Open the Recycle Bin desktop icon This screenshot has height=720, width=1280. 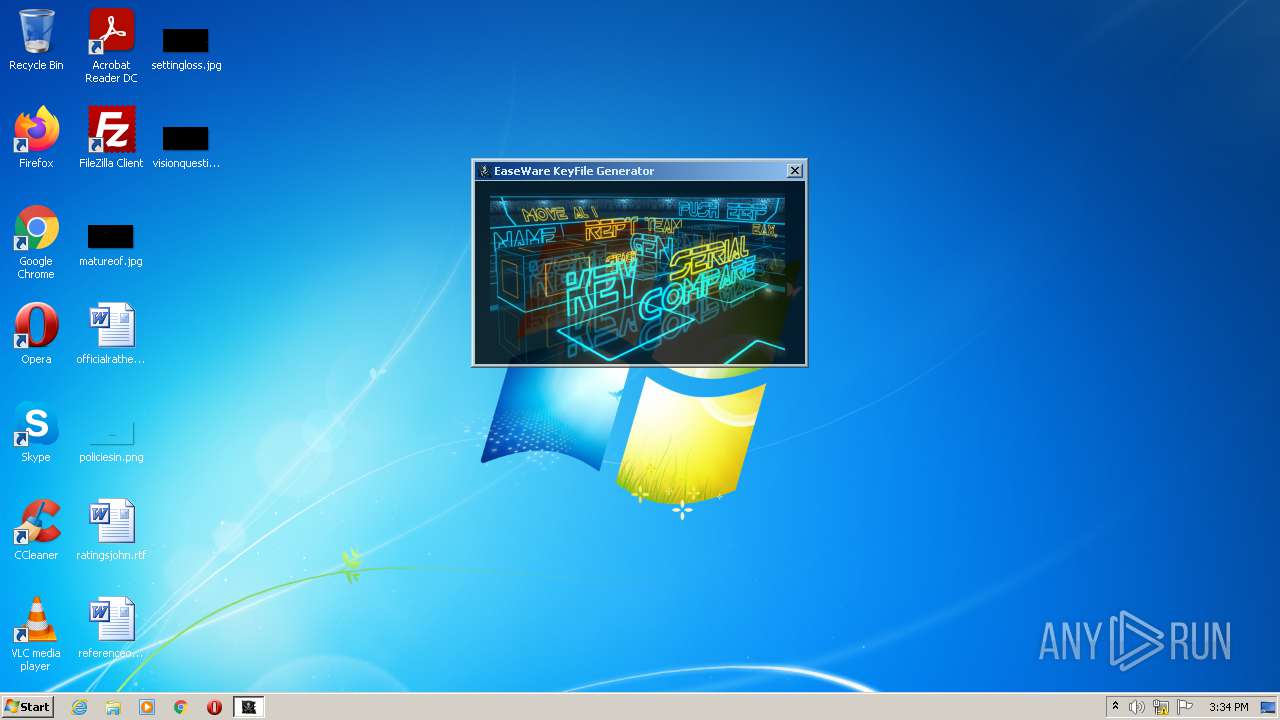pyautogui.click(x=36, y=40)
